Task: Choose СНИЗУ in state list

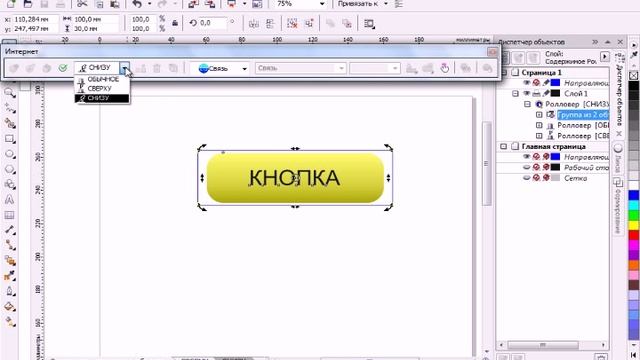Action: [x=102, y=98]
